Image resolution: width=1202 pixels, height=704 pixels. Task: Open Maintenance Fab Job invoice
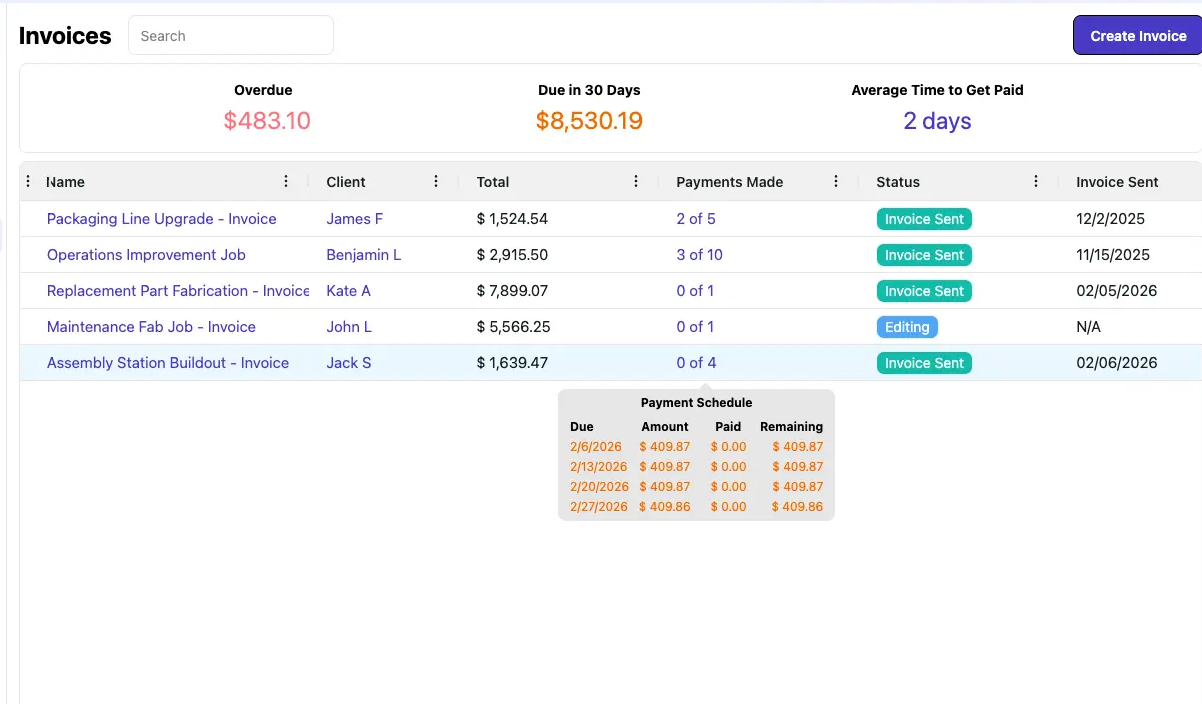click(151, 327)
